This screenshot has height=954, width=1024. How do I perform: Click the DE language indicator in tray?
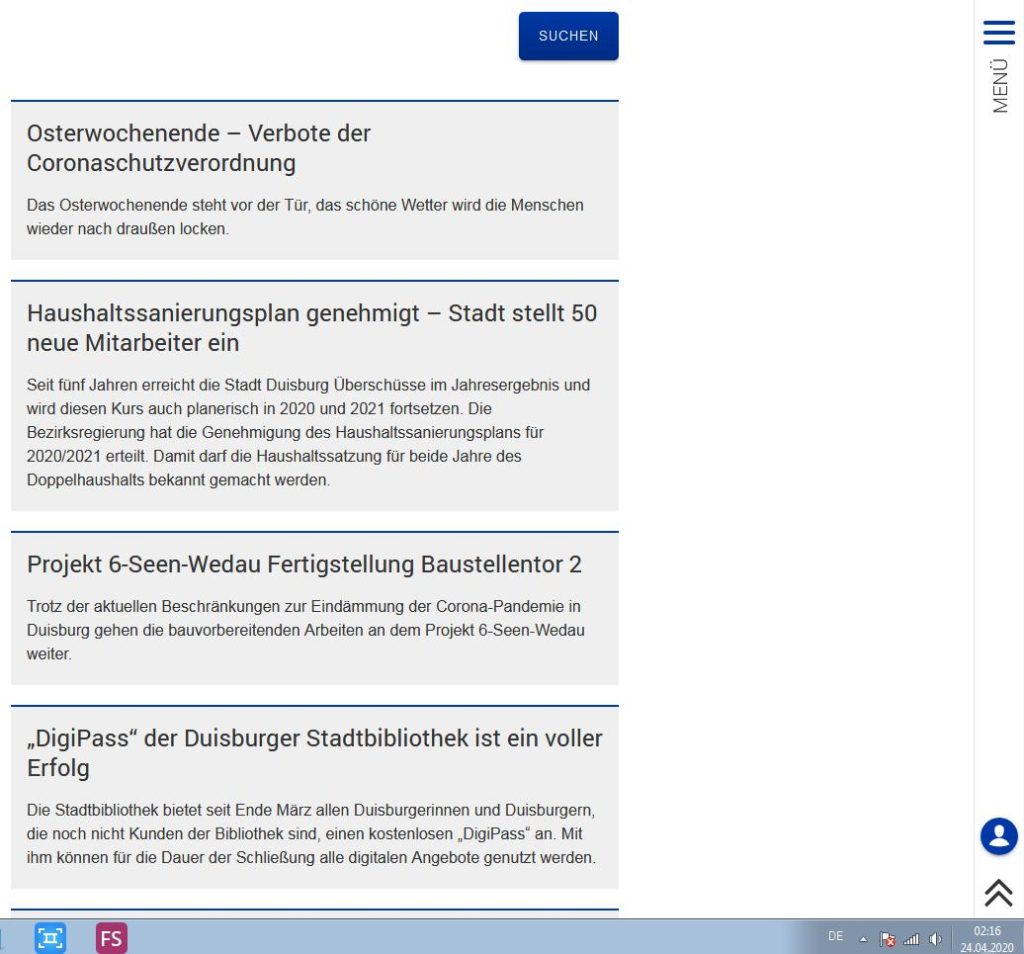[x=835, y=936]
